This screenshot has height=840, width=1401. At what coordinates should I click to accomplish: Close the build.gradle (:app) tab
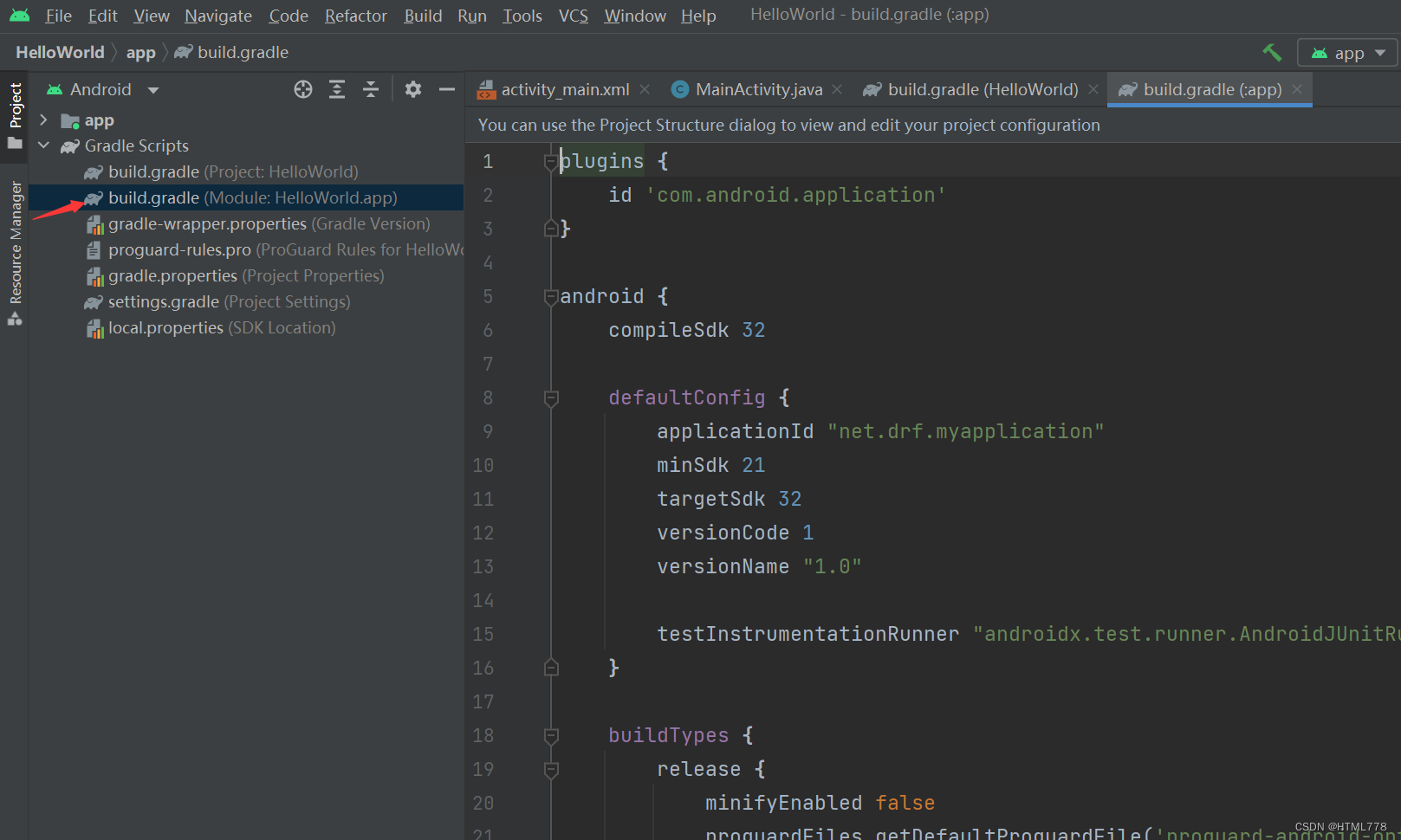tap(1297, 89)
